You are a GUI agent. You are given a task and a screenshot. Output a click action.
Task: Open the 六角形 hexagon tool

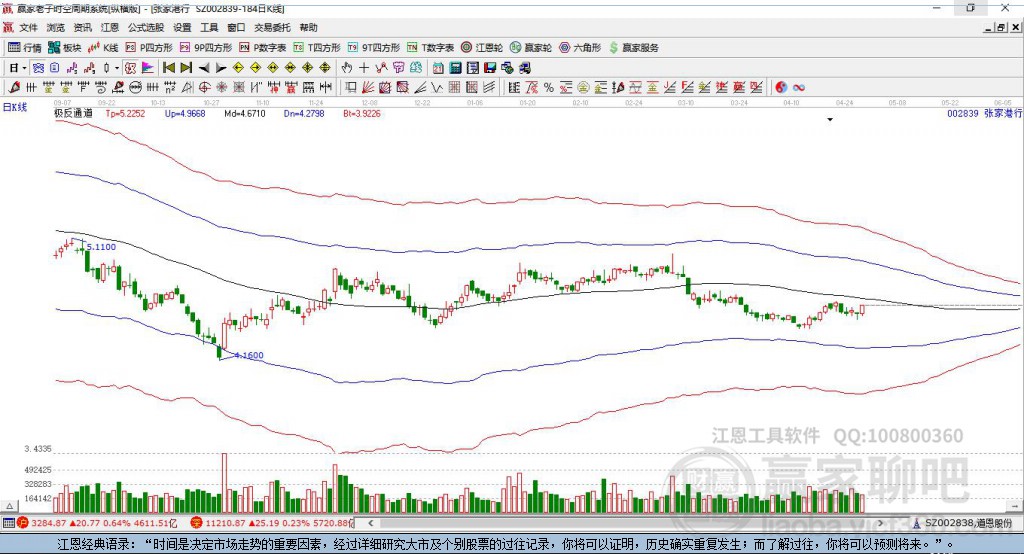580,48
